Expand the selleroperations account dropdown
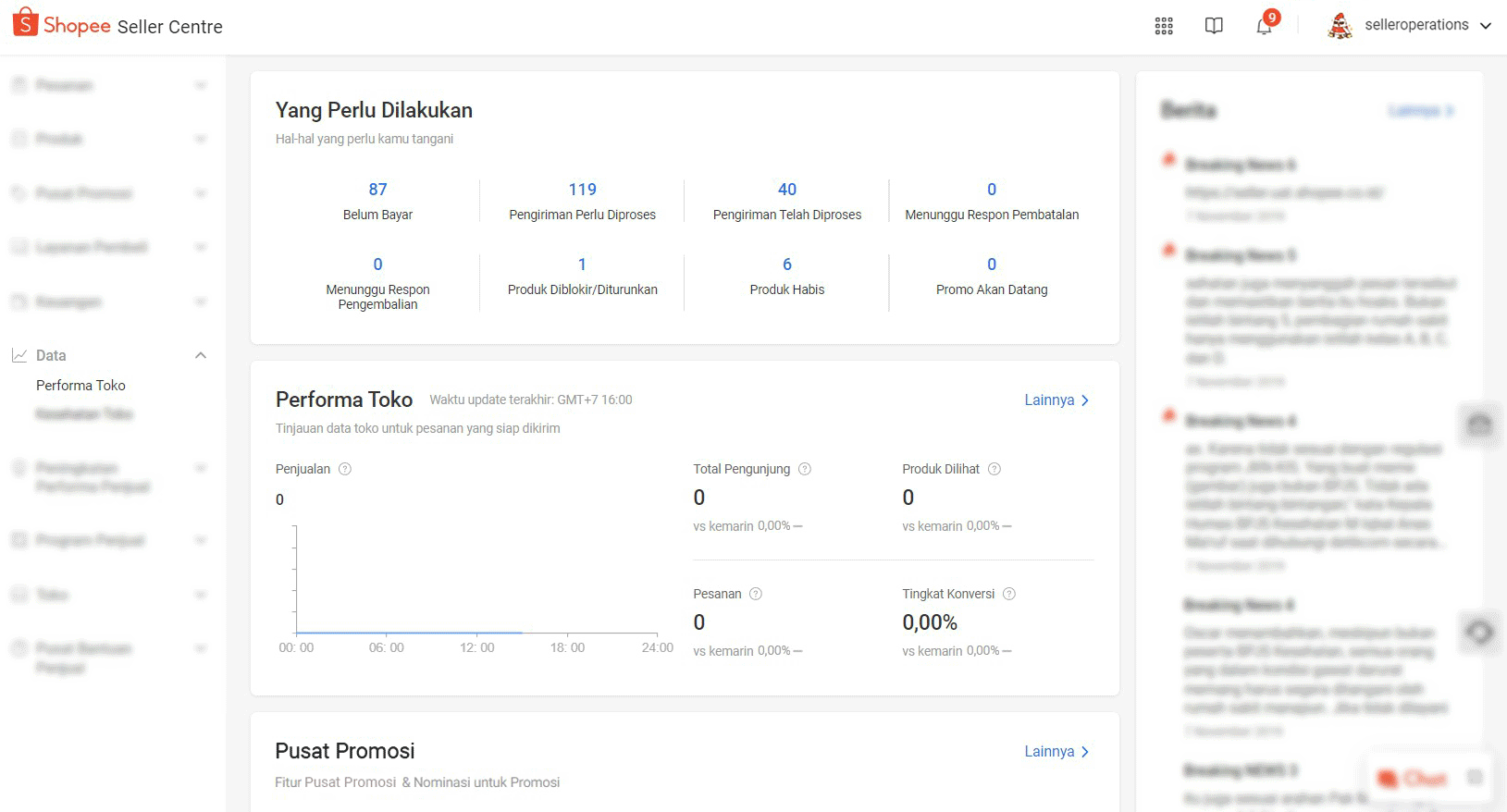 tap(1486, 26)
